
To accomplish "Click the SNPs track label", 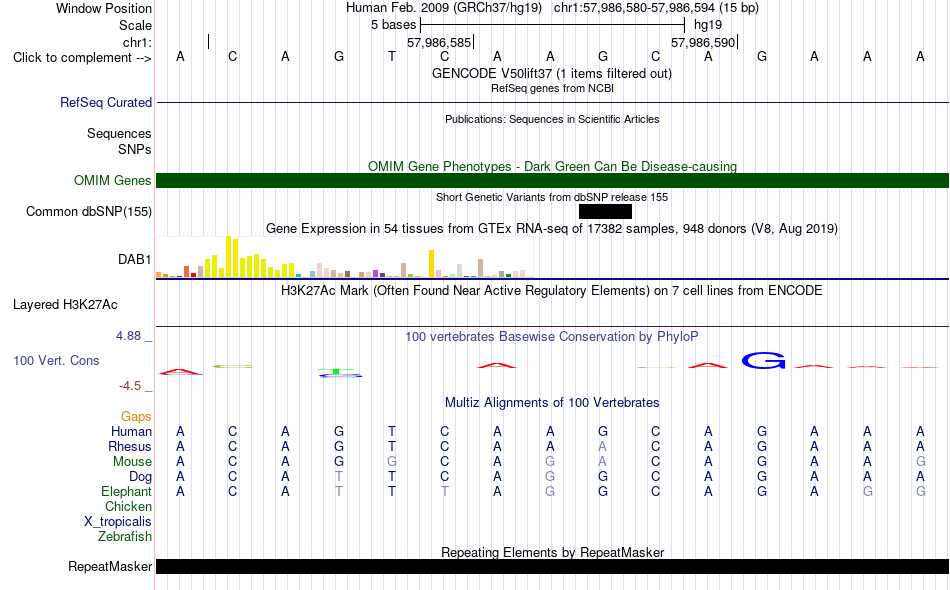I will 135,149.
